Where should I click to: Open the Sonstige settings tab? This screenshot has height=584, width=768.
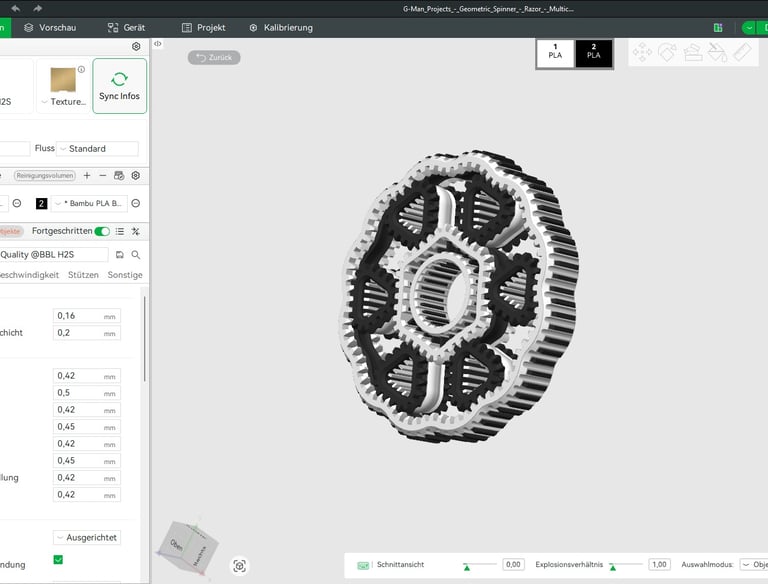pos(125,275)
